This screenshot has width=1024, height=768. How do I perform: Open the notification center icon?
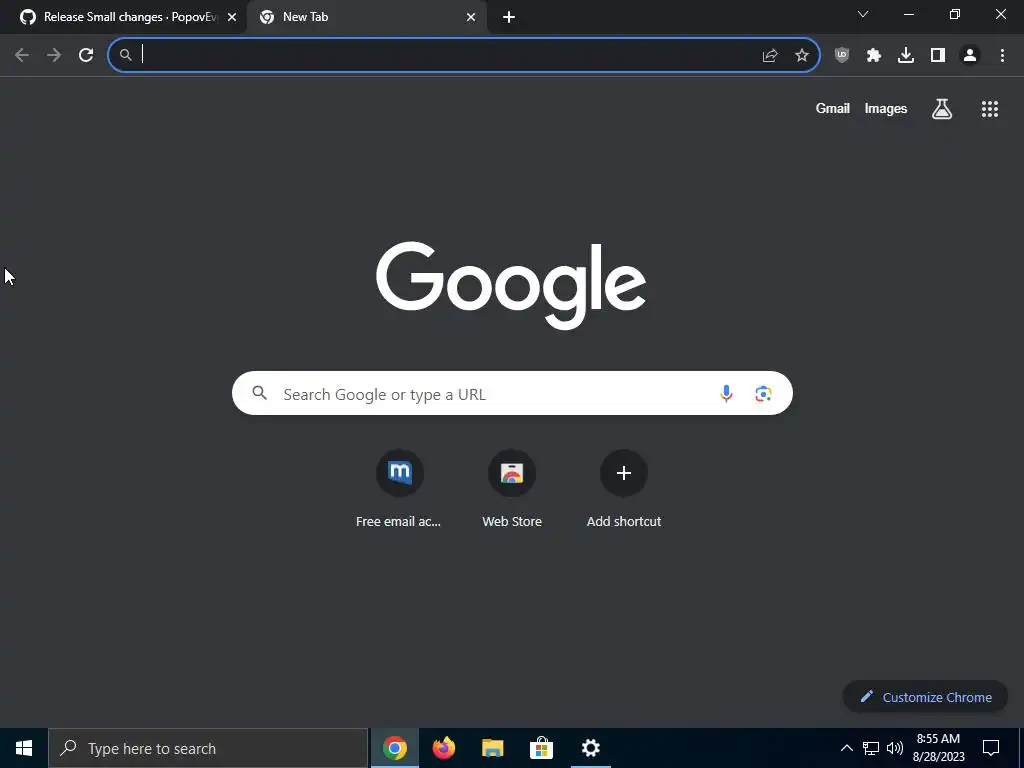click(x=991, y=748)
